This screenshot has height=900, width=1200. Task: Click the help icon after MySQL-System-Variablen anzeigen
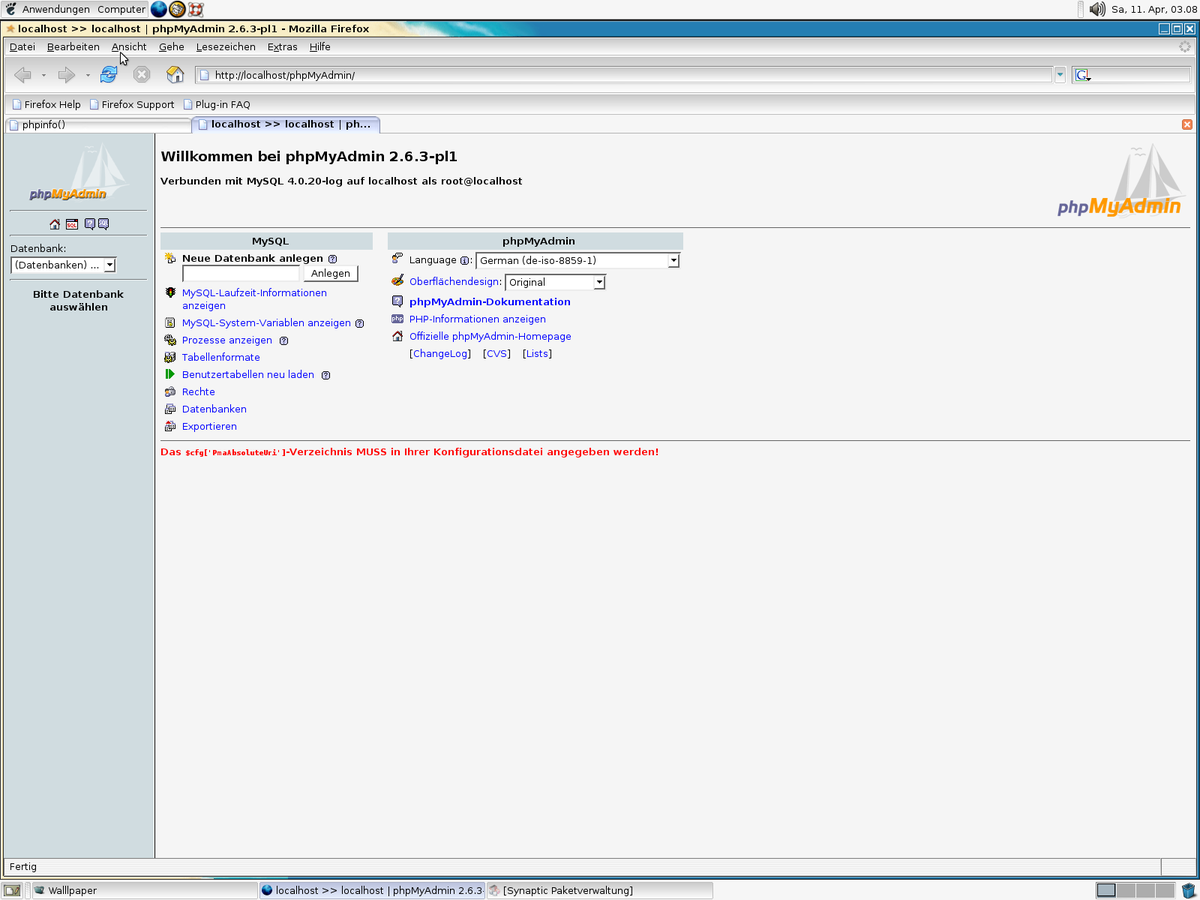359,324
